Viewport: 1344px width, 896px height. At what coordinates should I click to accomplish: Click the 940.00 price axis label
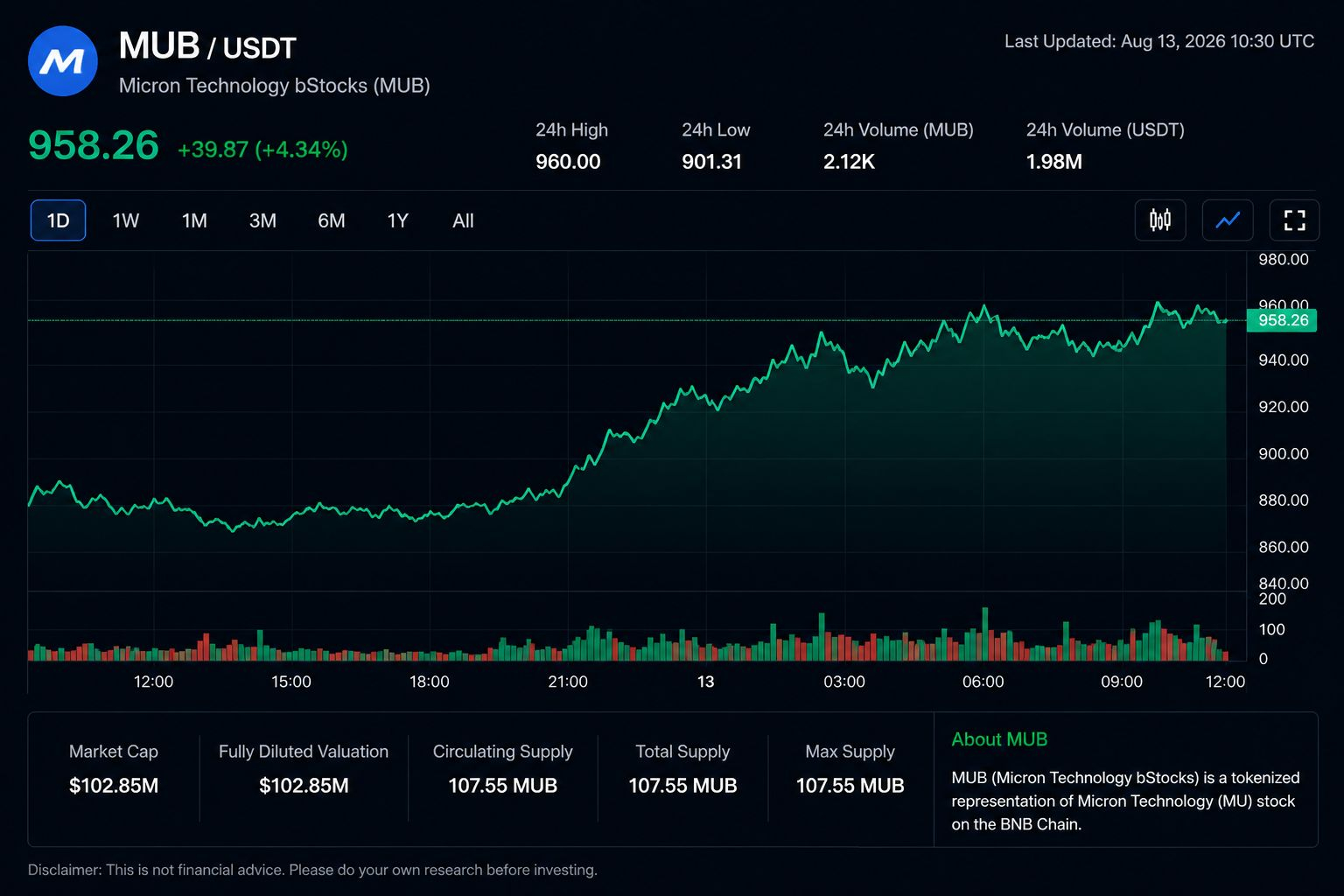point(1283,360)
